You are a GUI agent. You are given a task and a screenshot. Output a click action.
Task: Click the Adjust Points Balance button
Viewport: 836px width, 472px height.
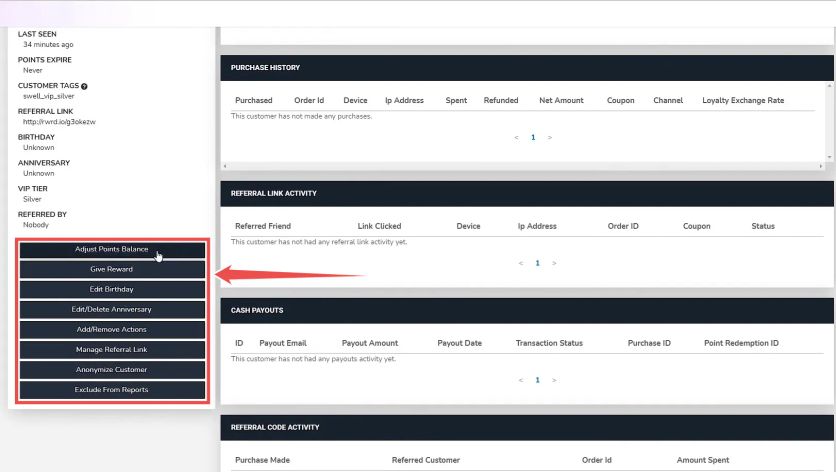pos(112,249)
